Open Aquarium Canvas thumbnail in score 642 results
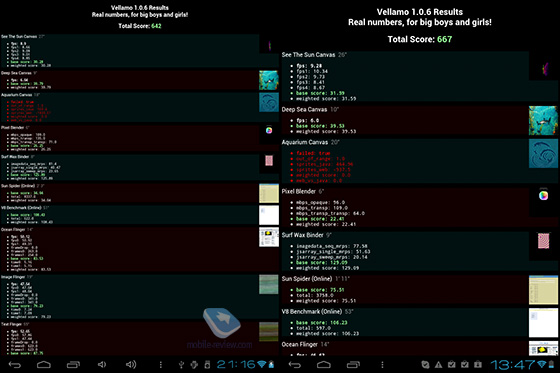The image size is (560, 373). click(x=269, y=102)
